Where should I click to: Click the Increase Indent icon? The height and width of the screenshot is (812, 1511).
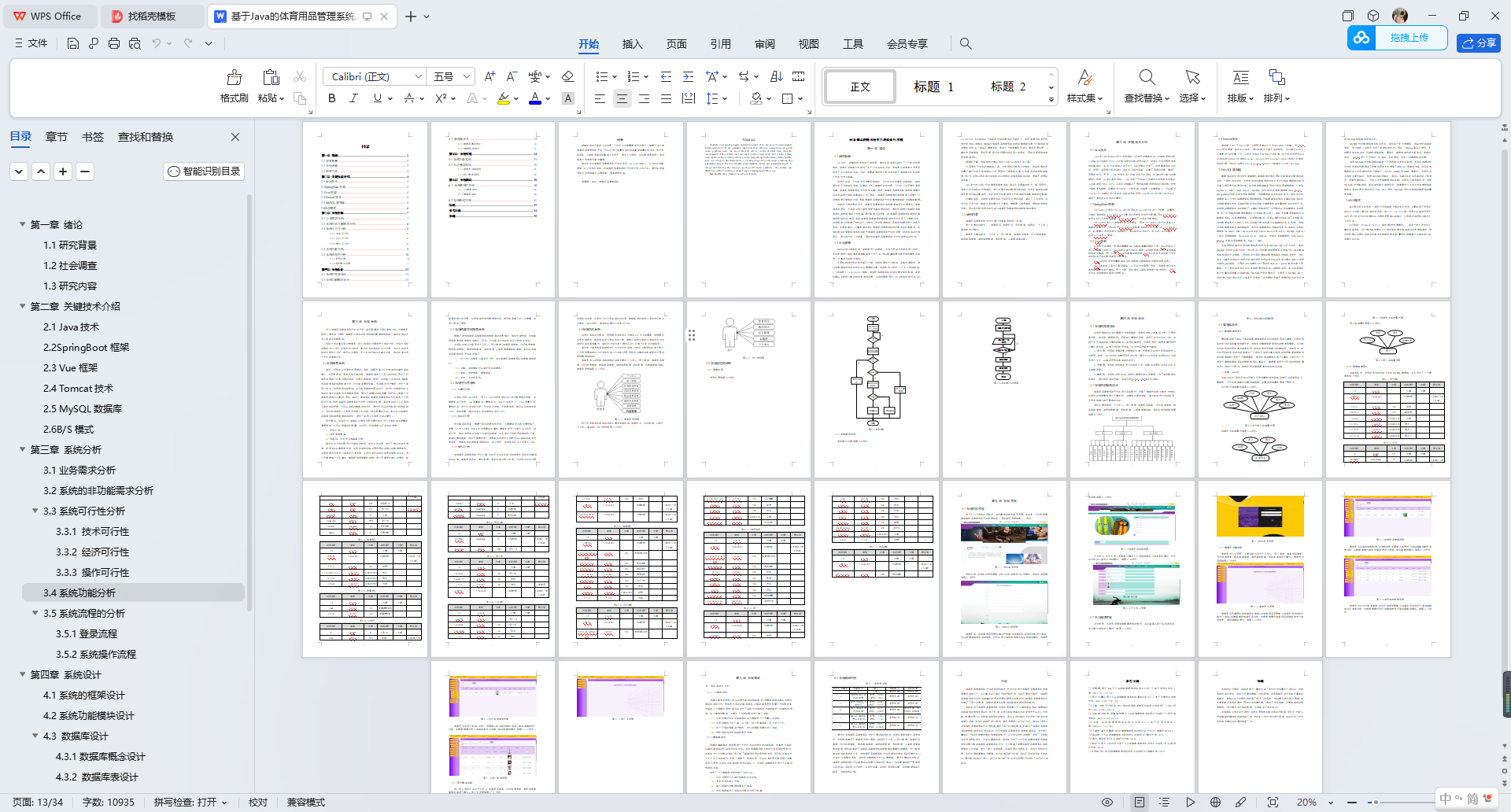689,76
